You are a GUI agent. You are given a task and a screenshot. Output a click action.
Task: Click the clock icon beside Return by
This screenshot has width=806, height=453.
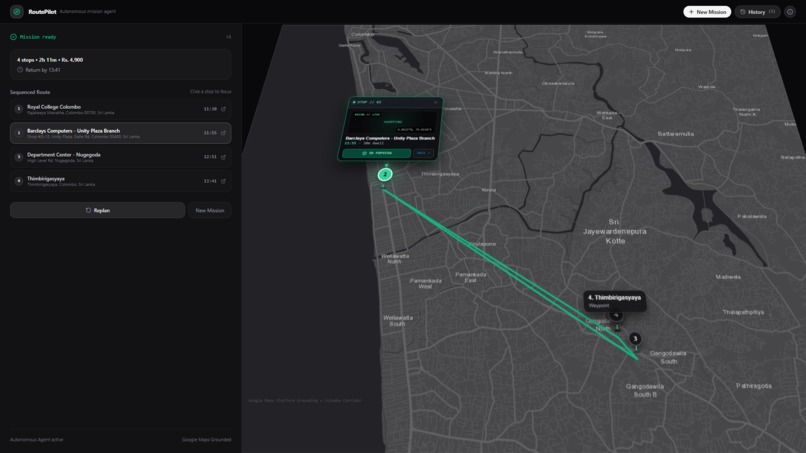coord(20,70)
